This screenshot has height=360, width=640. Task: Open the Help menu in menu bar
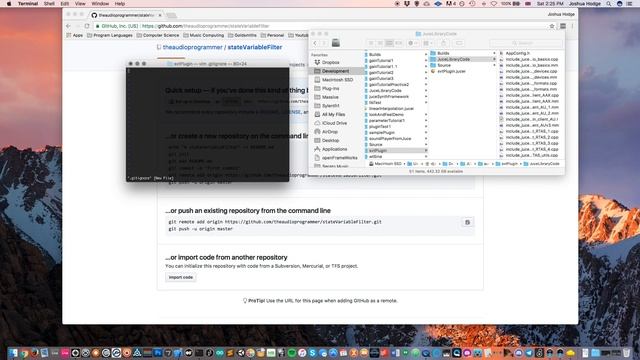coord(120,3)
